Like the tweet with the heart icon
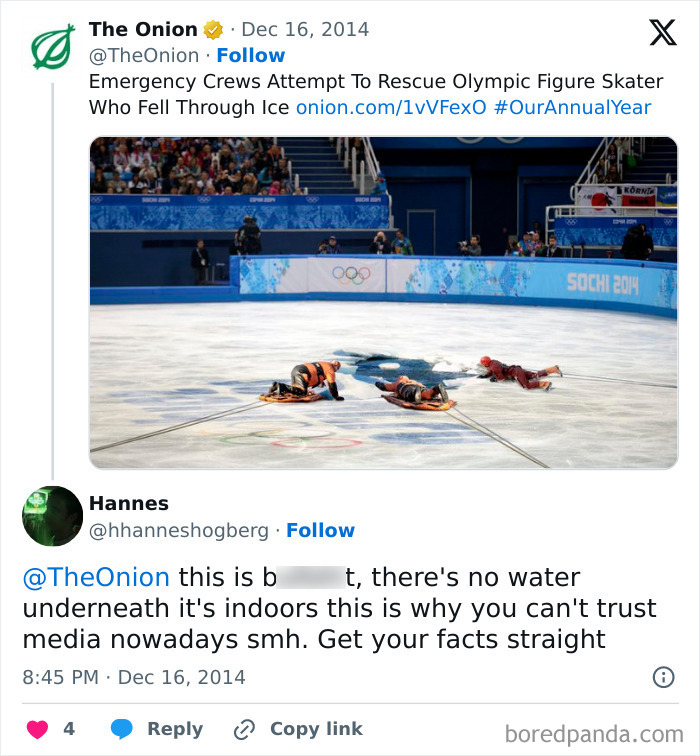The width and height of the screenshot is (700, 756). (x=37, y=729)
